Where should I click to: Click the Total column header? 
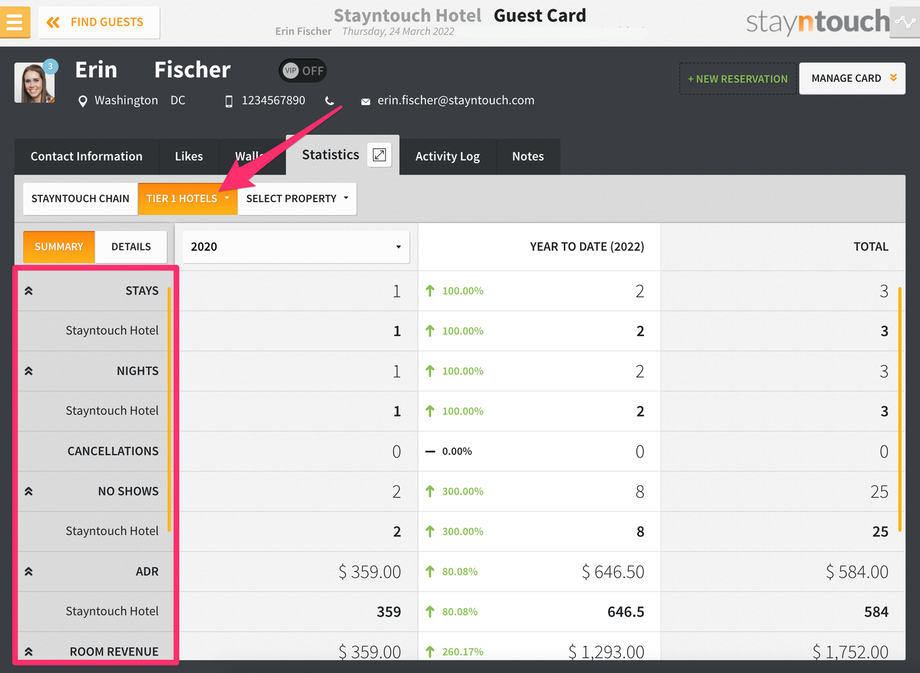point(871,246)
